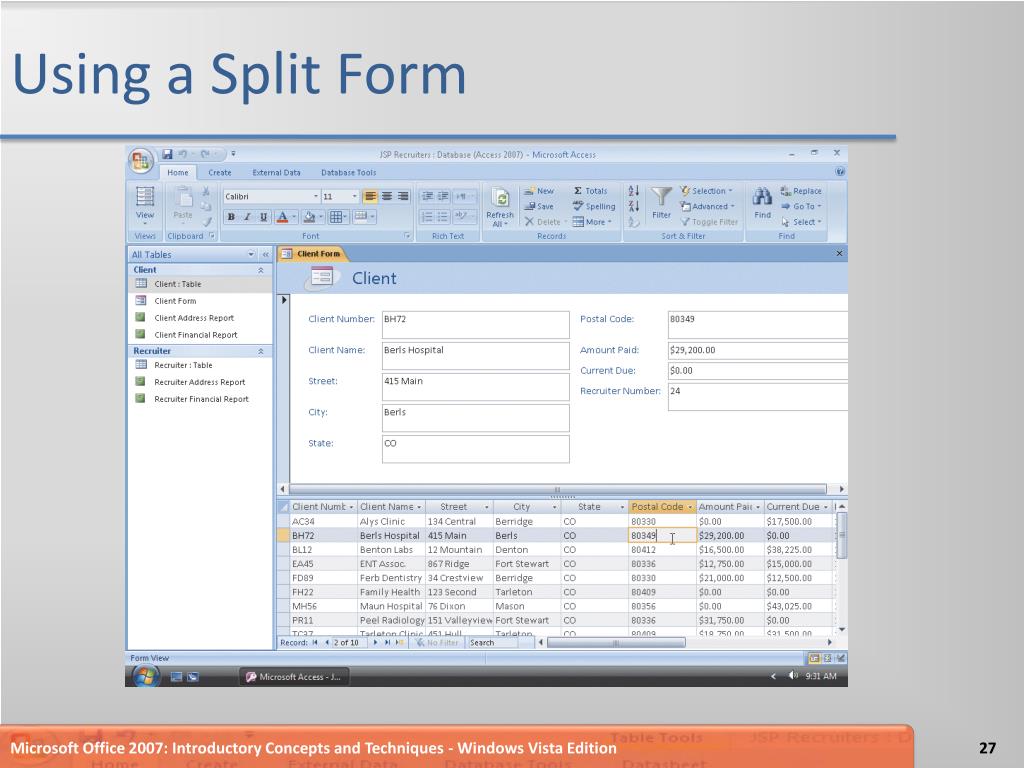Viewport: 1024px width, 768px height.
Task: Click Totals in Records group
Action: (590, 191)
